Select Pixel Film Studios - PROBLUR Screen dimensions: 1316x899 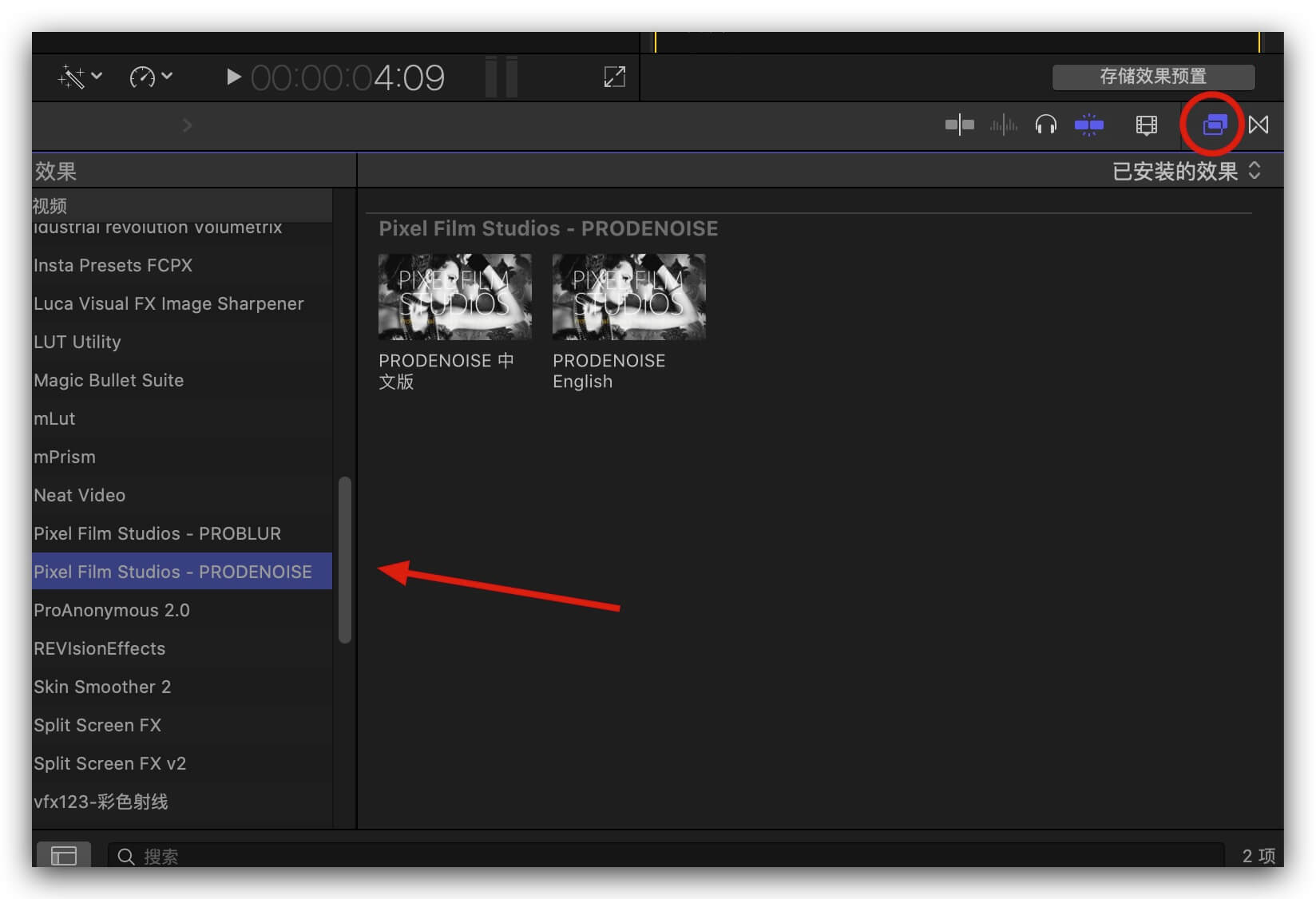coord(182,533)
